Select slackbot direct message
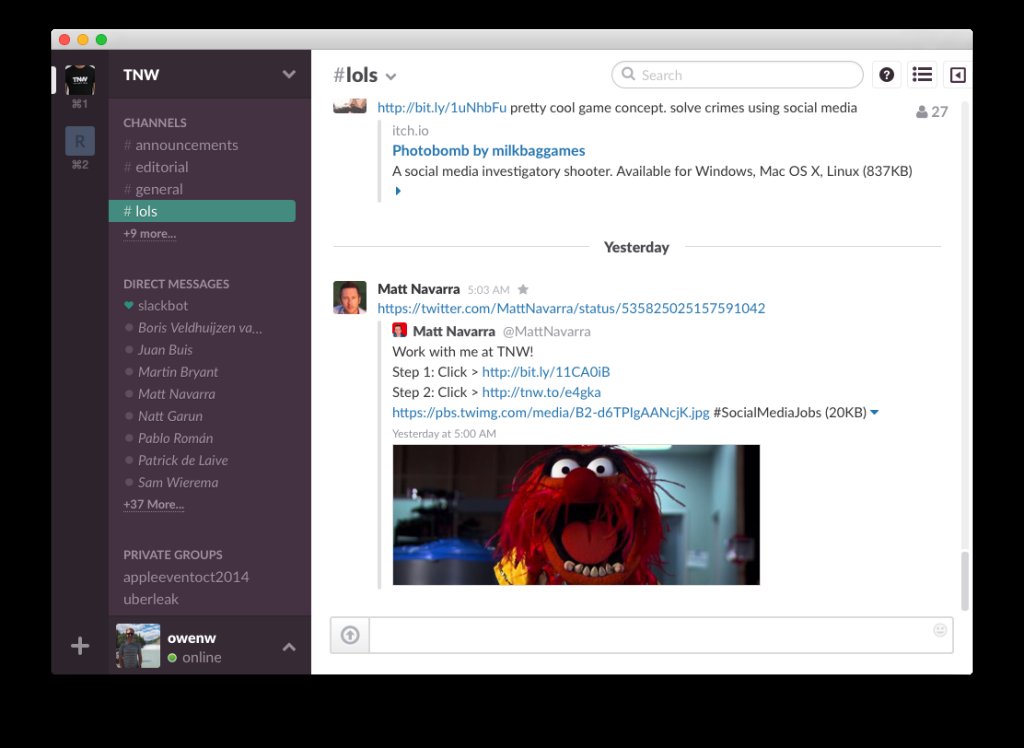 (162, 305)
